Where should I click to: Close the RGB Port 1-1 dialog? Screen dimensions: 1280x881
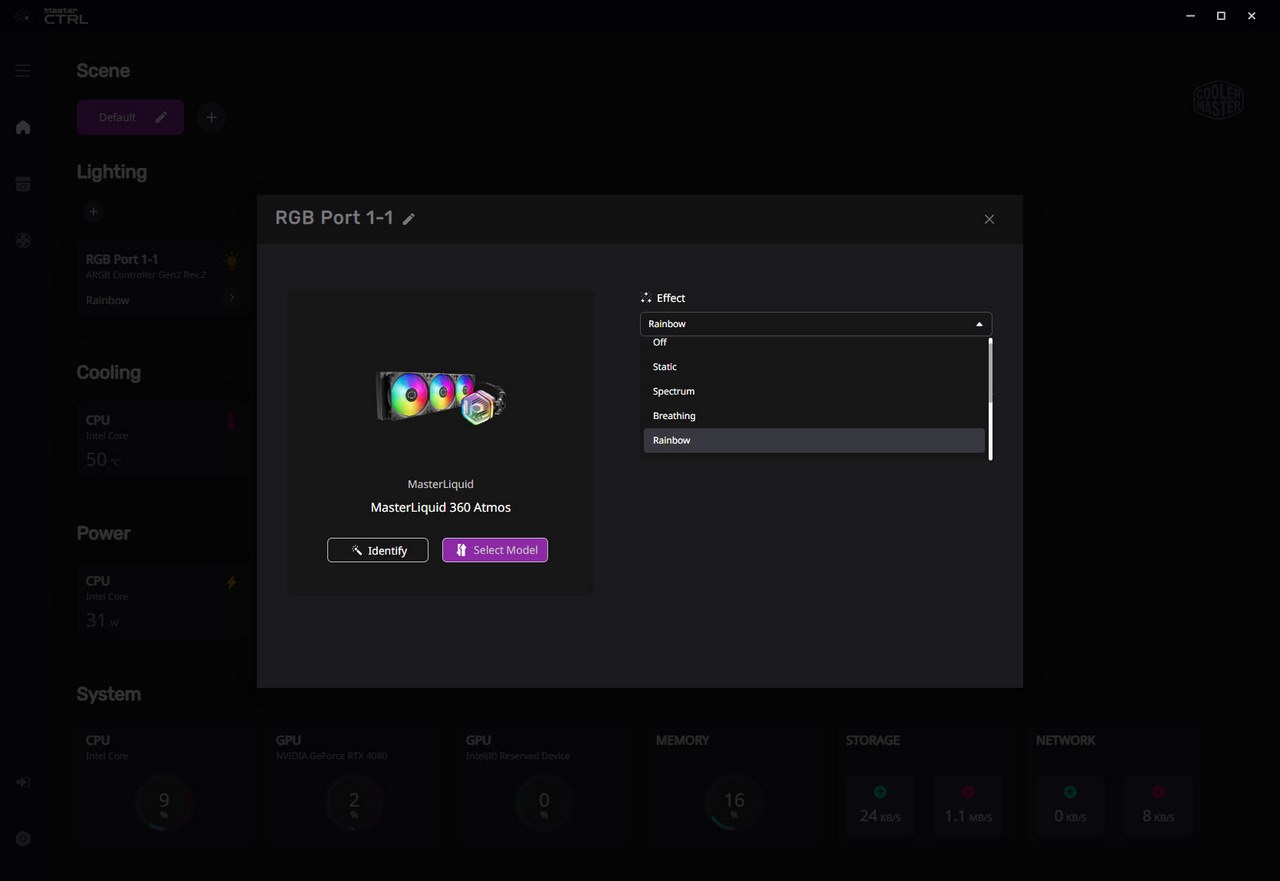(989, 219)
